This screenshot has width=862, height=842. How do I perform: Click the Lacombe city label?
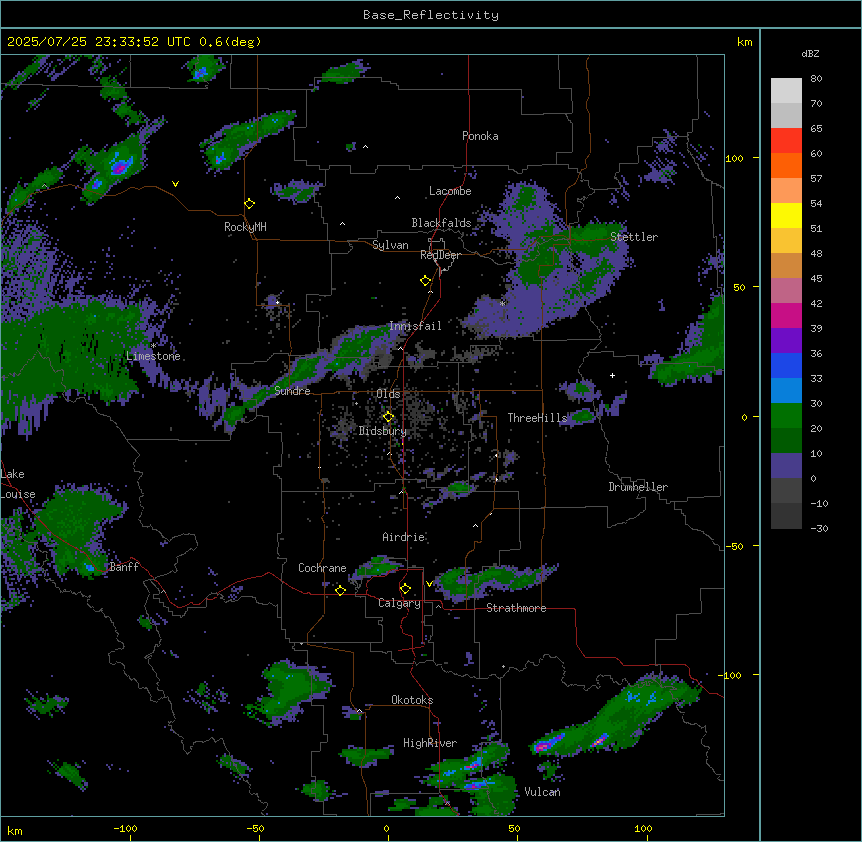point(450,191)
